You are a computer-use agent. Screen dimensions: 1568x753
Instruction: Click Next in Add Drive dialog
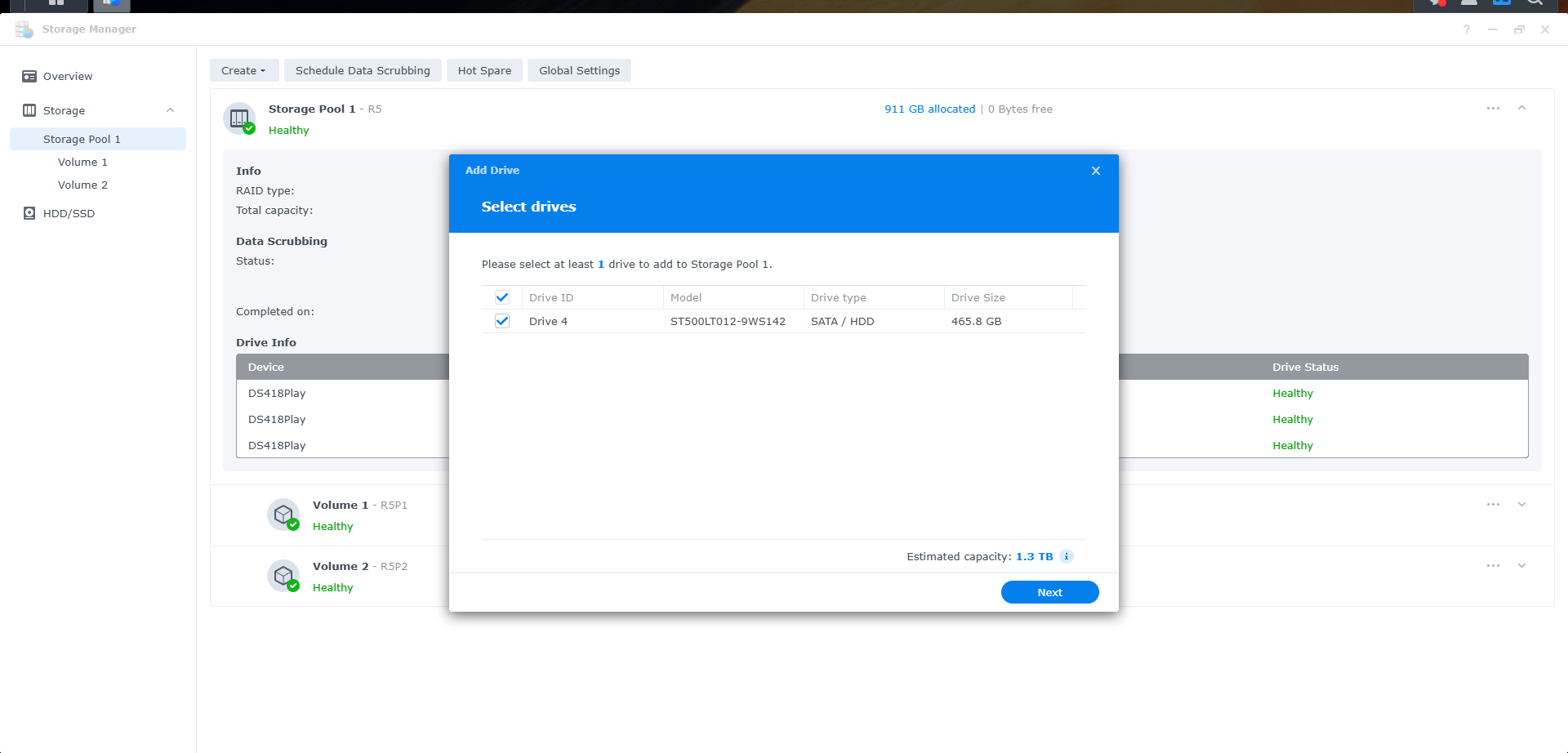point(1049,592)
